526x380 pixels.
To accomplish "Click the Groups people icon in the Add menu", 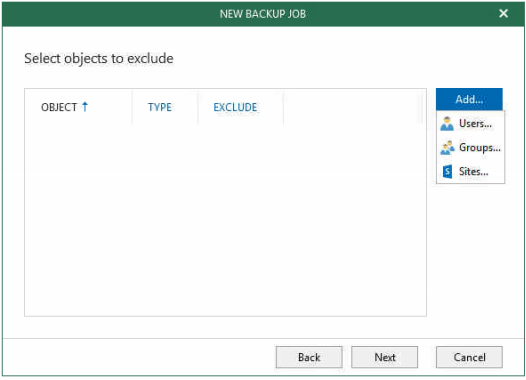I will (x=447, y=148).
